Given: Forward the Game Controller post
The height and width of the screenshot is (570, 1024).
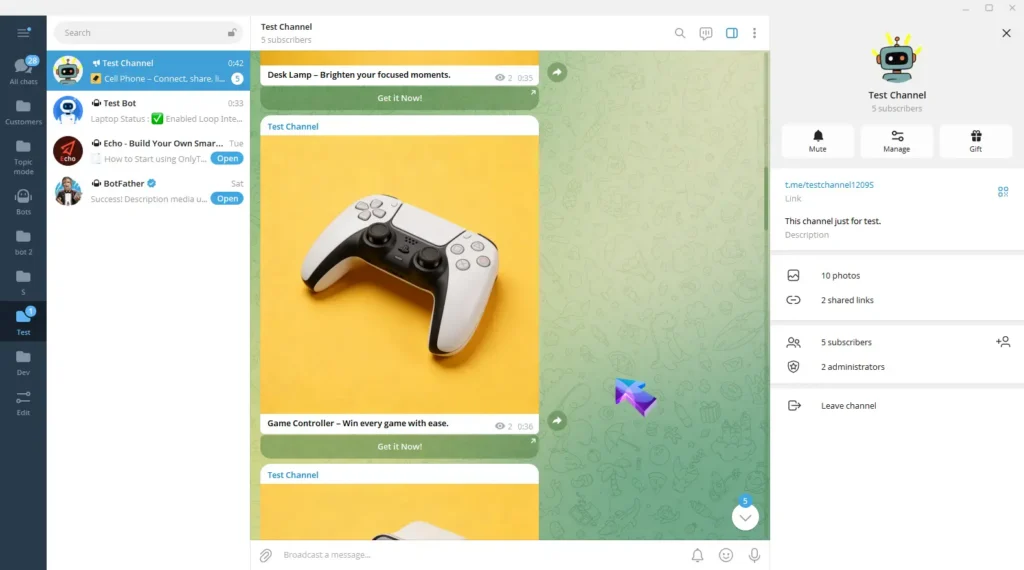Looking at the screenshot, I should [557, 421].
